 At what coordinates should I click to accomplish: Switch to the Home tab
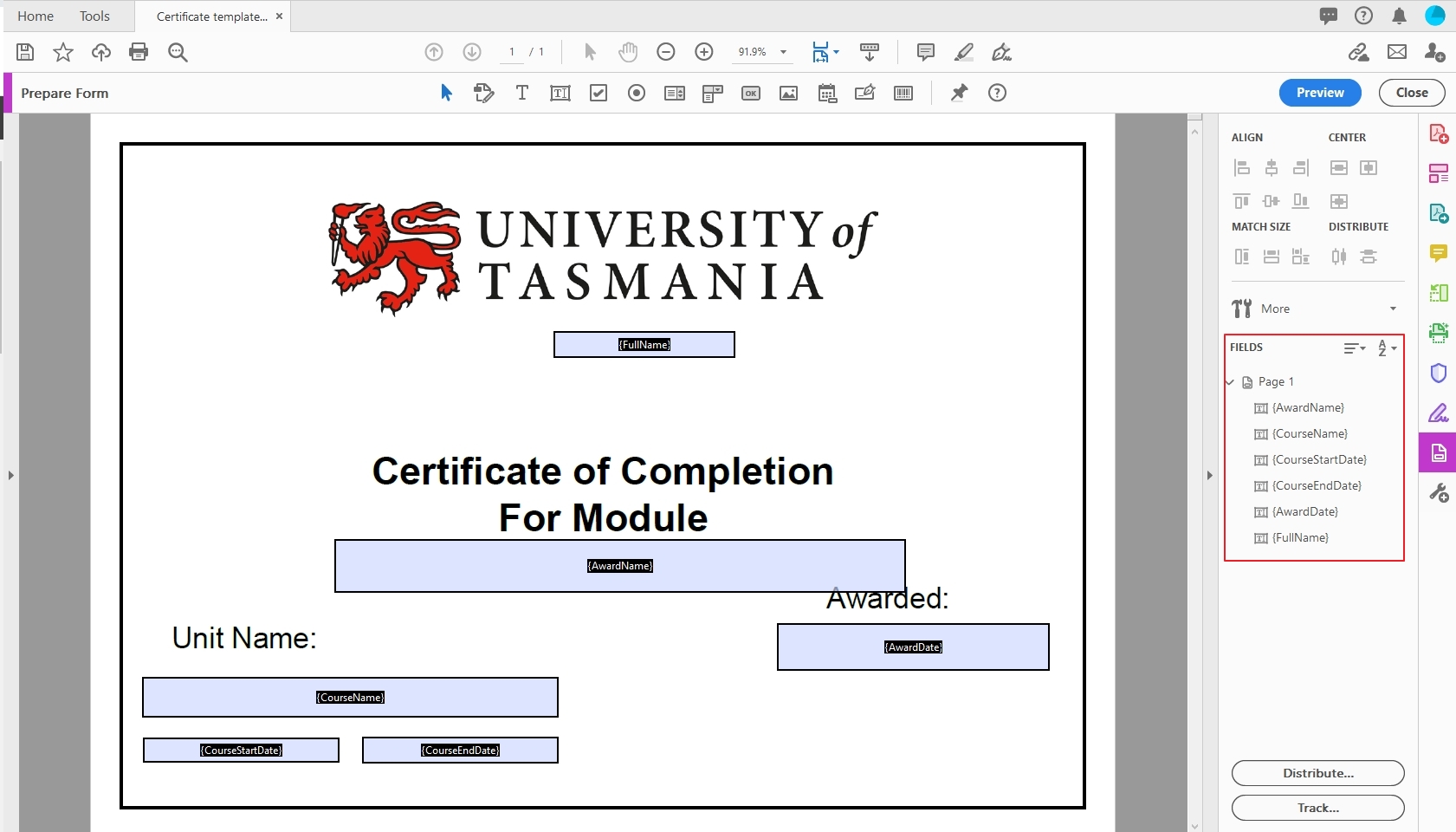[x=36, y=16]
